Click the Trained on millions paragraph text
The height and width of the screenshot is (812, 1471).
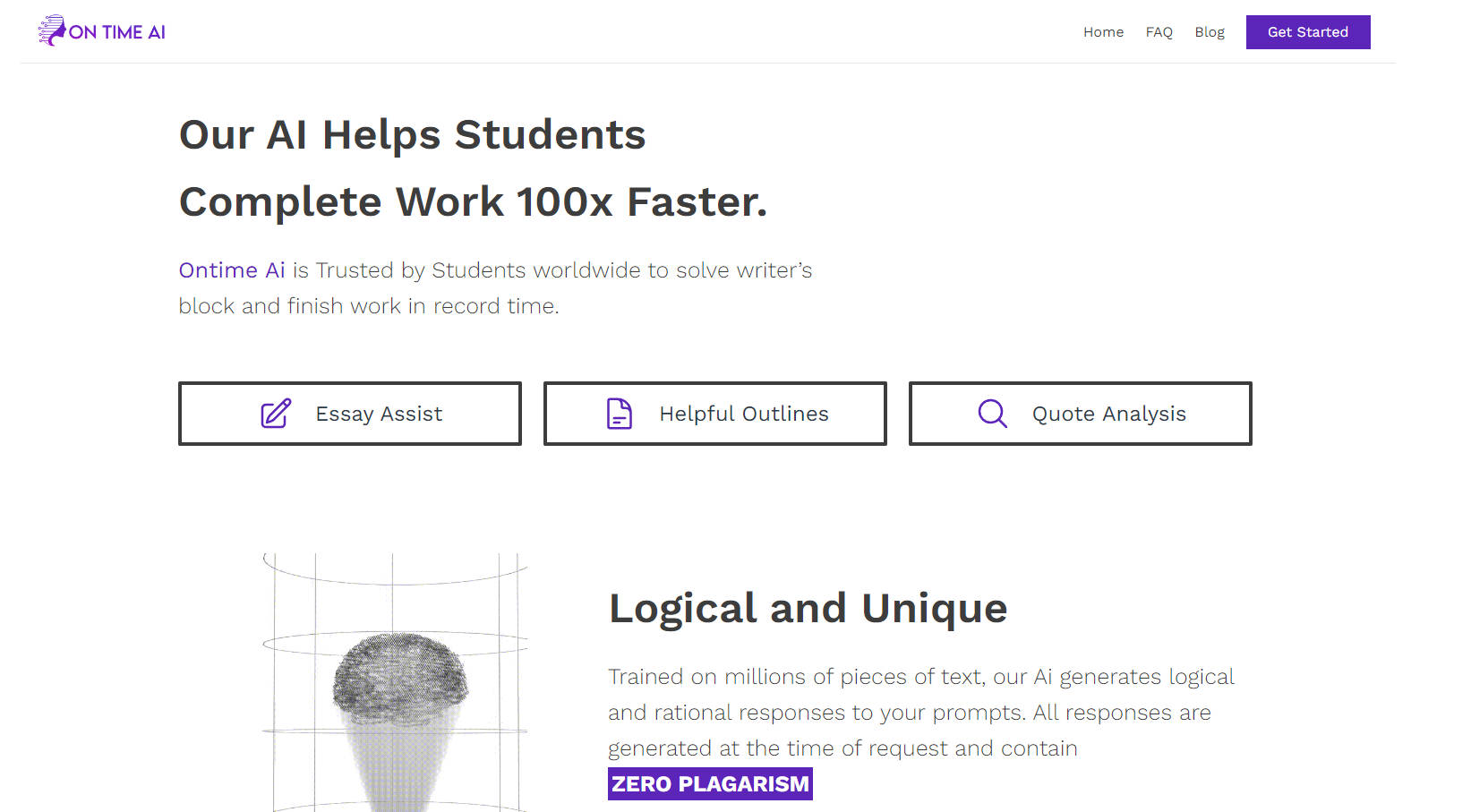(x=920, y=712)
